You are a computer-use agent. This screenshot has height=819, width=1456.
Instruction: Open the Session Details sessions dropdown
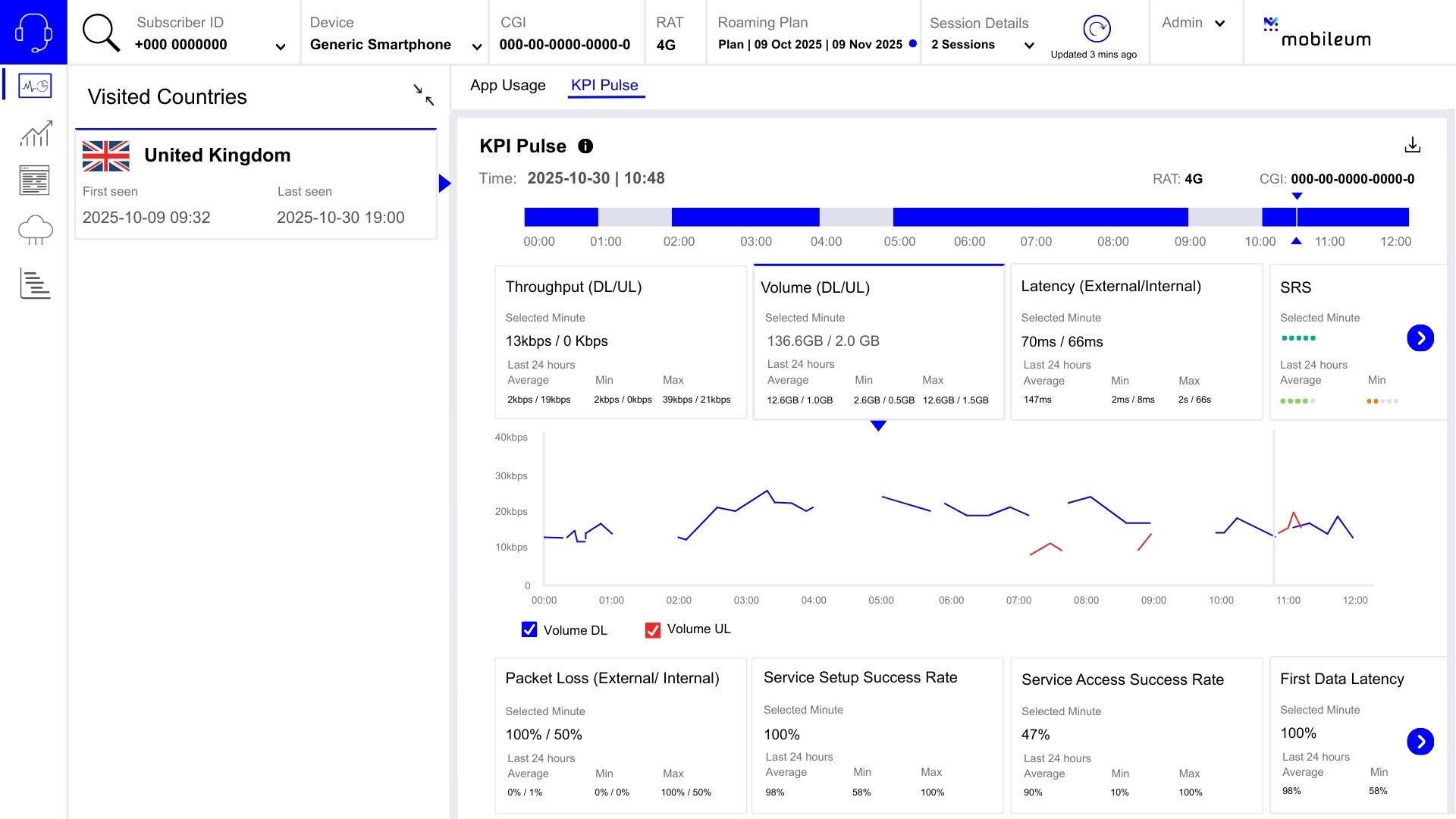coord(1028,45)
